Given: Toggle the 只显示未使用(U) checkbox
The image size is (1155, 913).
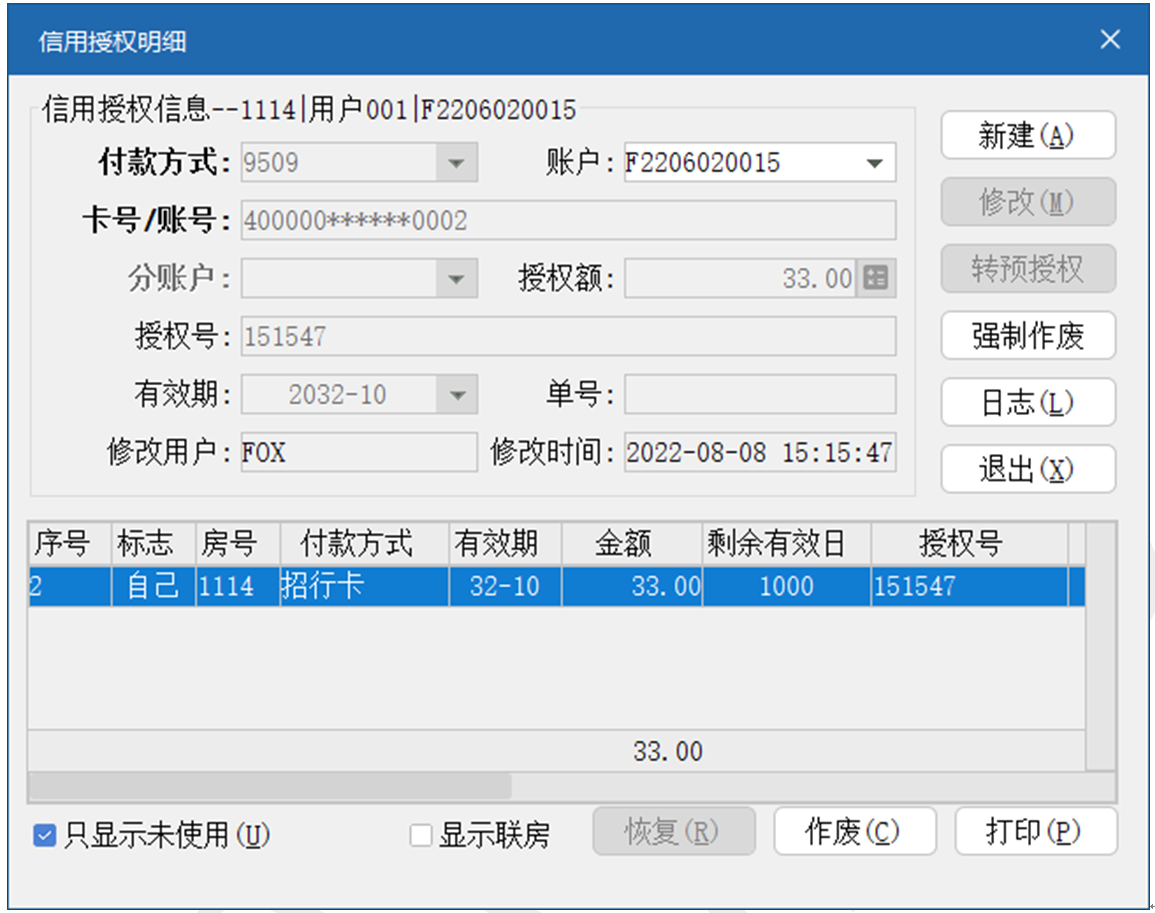Looking at the screenshot, I should (44, 835).
